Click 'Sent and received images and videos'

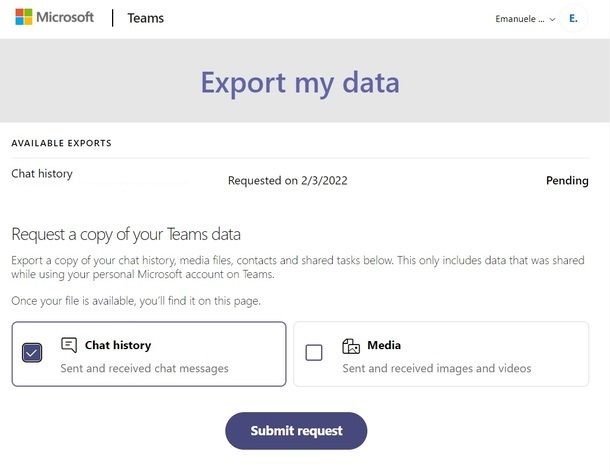(436, 368)
